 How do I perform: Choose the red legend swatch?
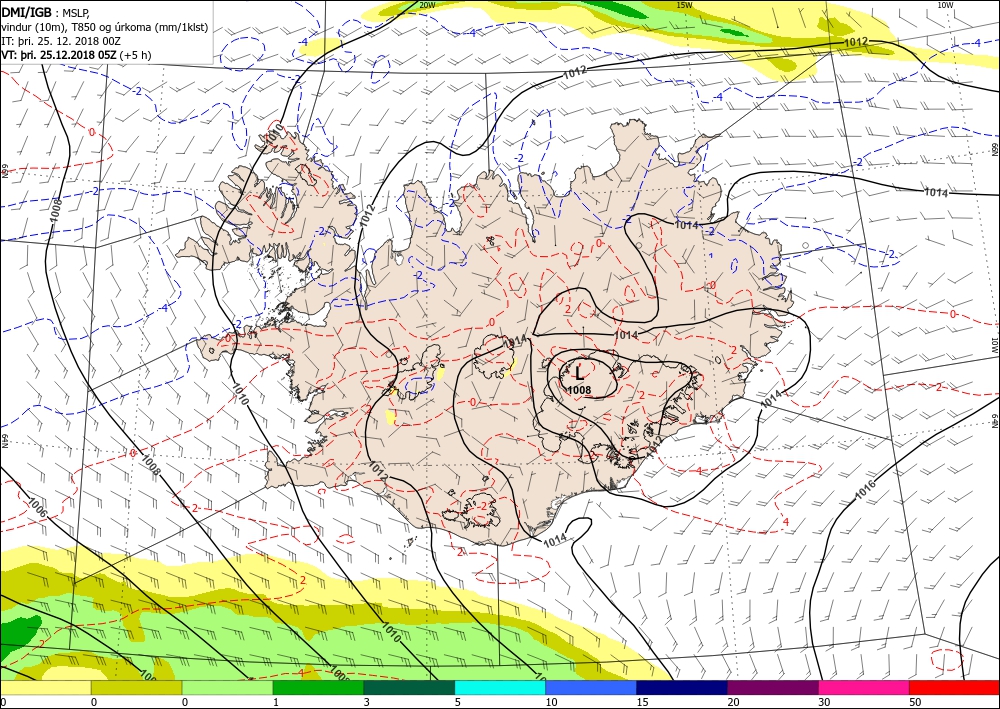tap(955, 688)
